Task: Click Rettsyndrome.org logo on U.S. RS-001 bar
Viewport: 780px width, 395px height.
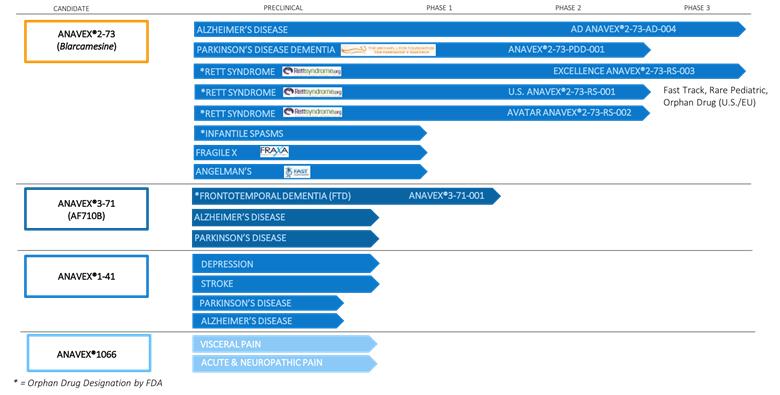Action: 312,92
